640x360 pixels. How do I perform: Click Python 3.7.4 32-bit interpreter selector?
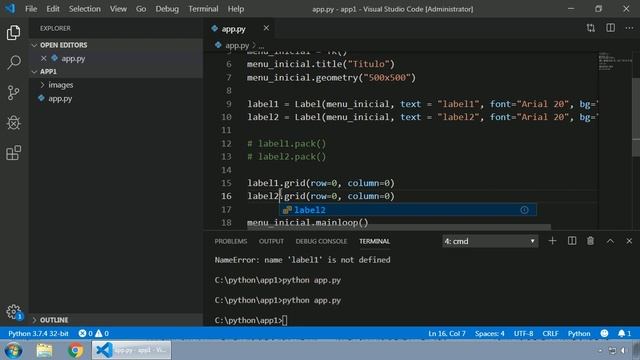tap(38, 333)
